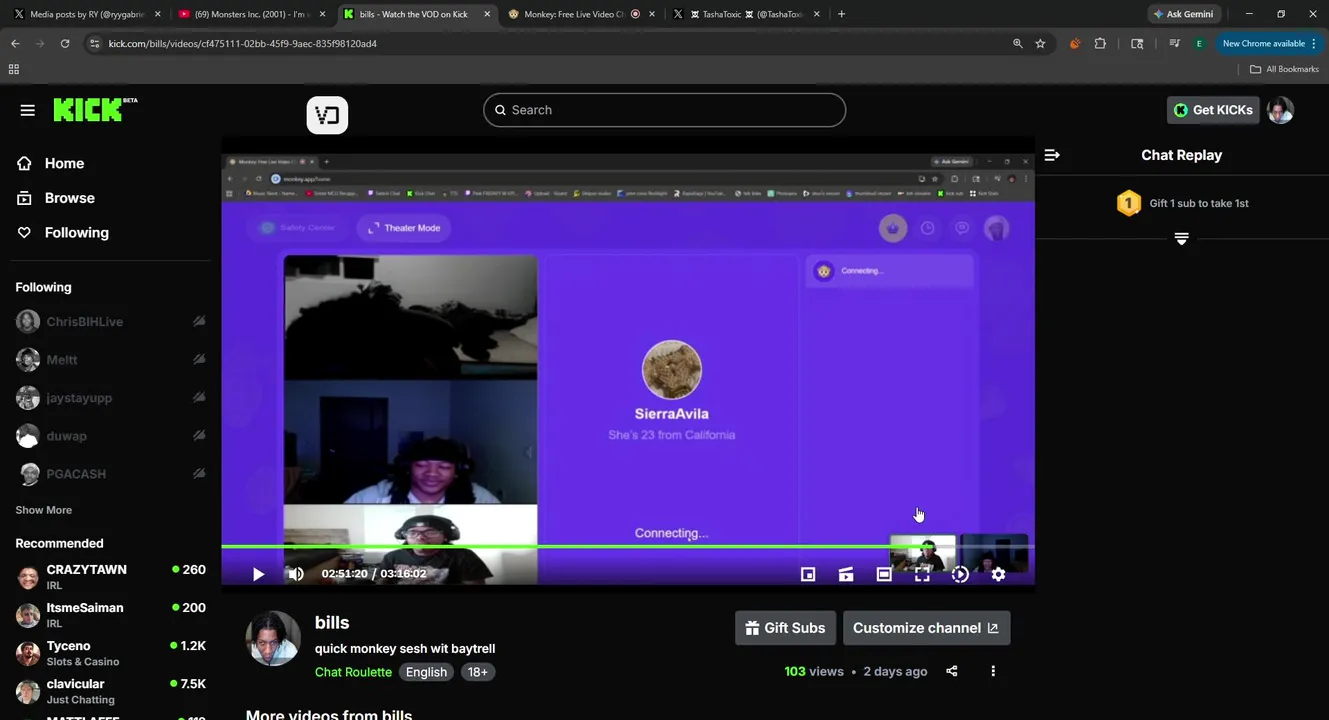Viewport: 1329px width, 720px height.
Task: Click the Search input field
Action: 664,110
